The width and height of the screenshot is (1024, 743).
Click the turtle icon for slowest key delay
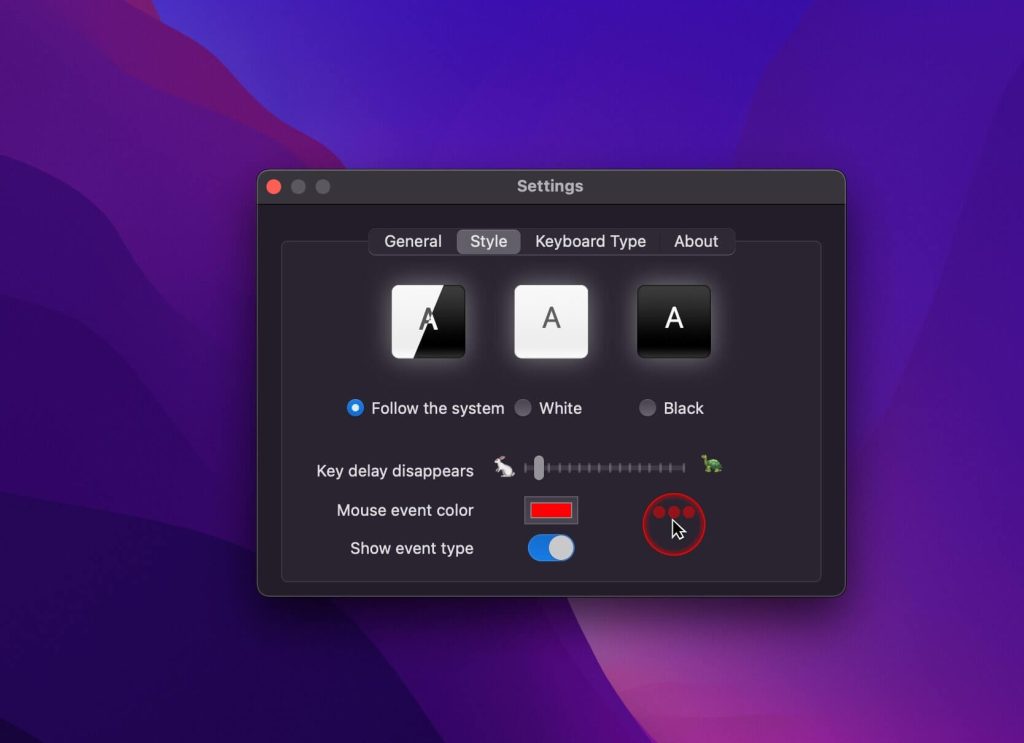click(710, 466)
